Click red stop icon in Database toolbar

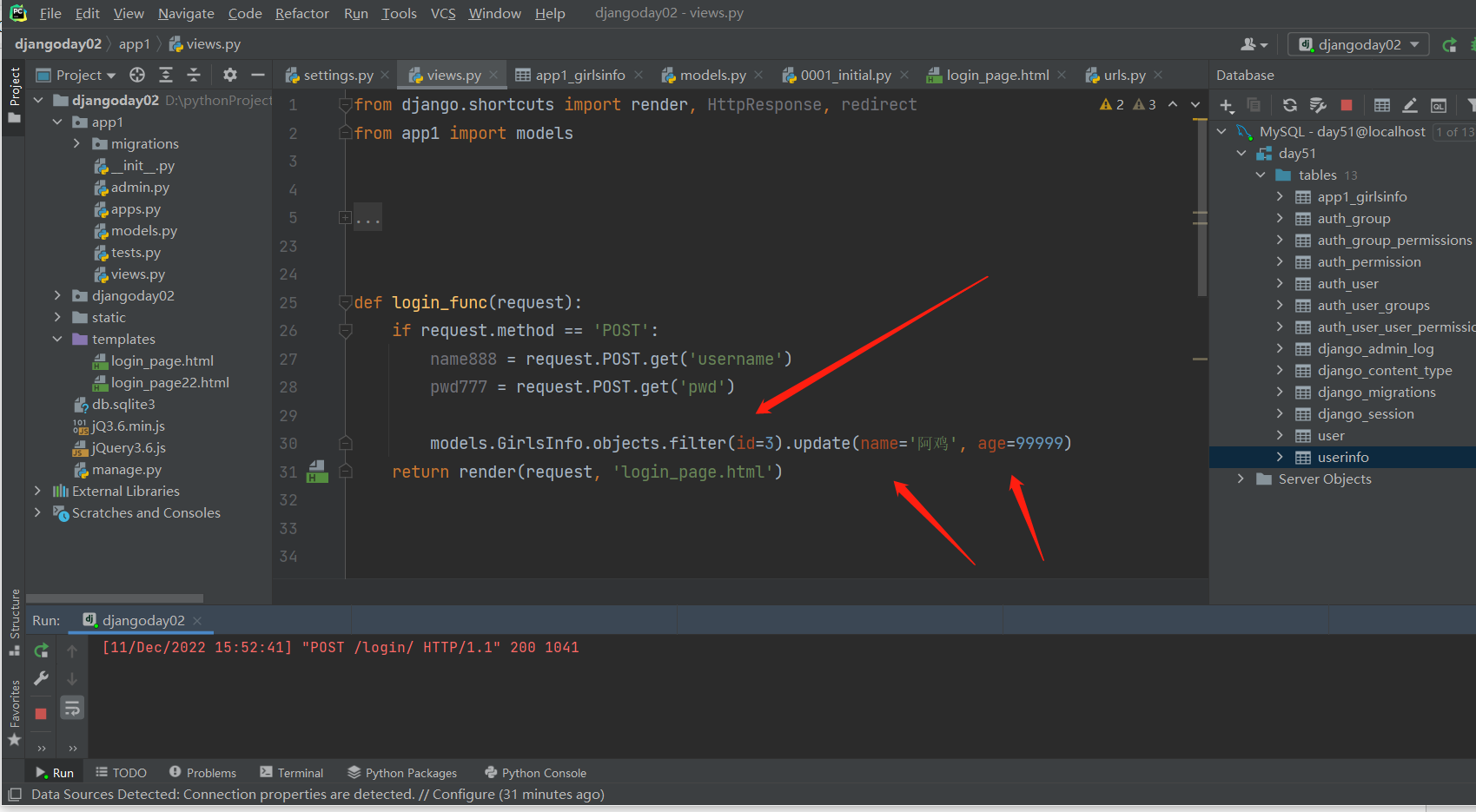coord(1347,106)
